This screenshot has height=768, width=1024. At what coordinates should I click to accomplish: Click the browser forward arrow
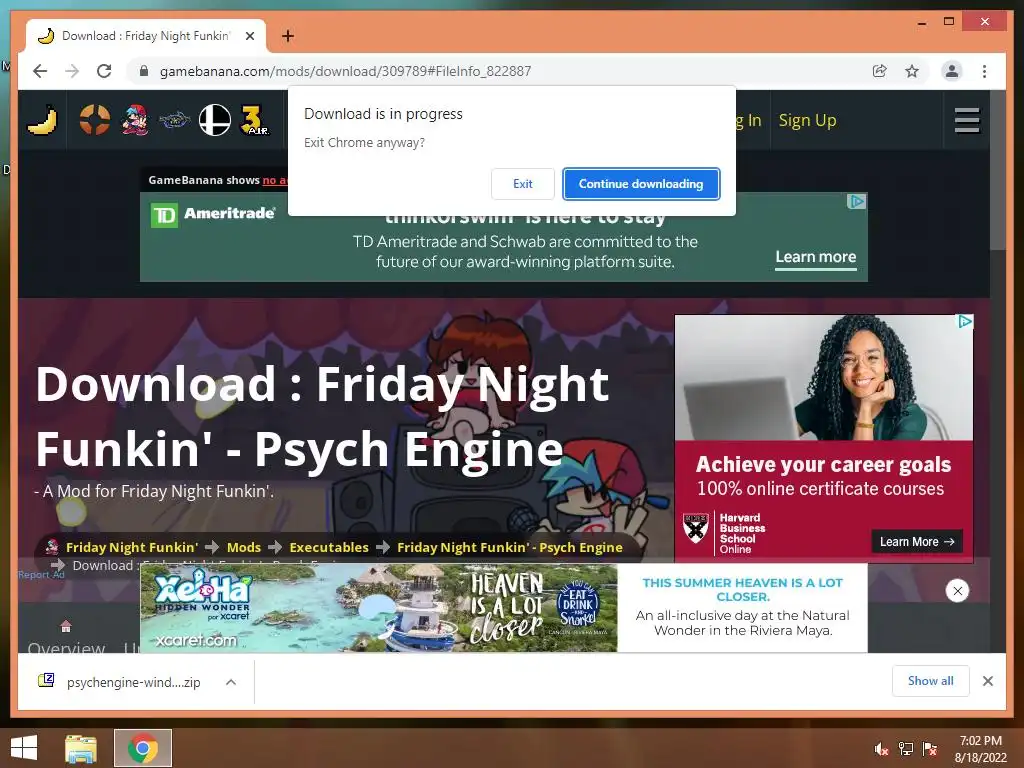(x=72, y=71)
